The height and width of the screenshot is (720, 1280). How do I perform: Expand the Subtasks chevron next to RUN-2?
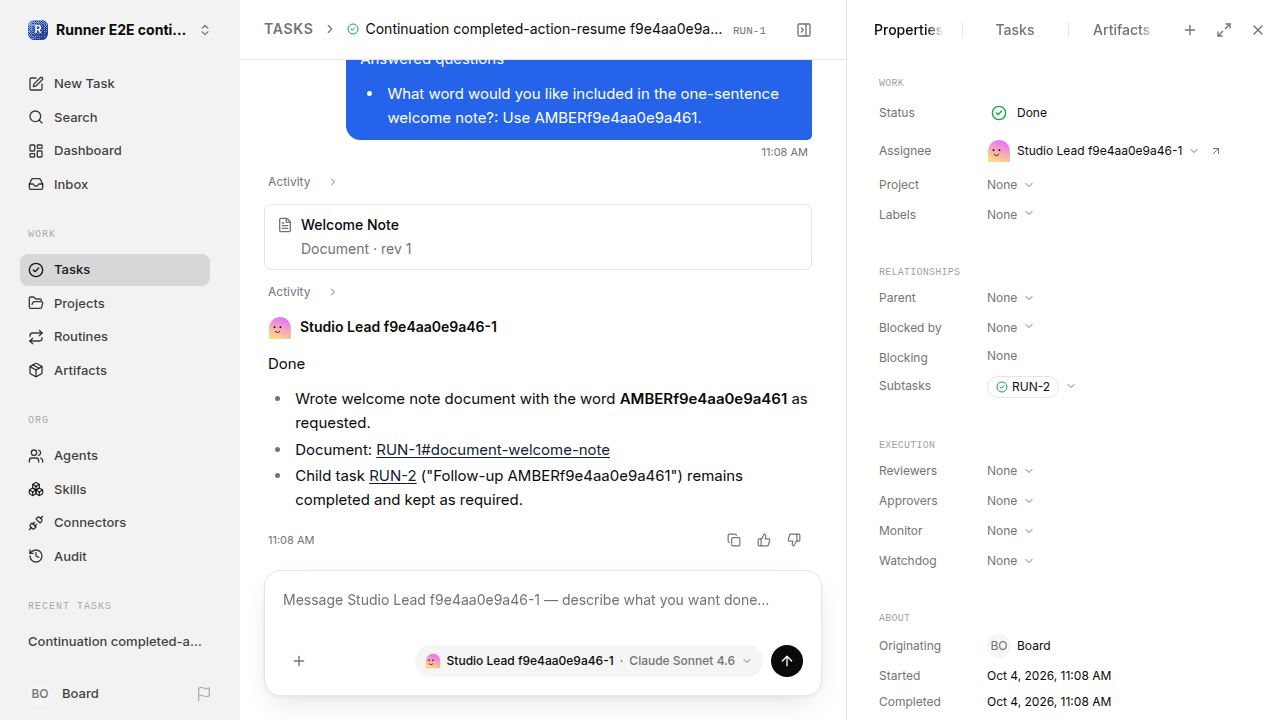tap(1071, 387)
